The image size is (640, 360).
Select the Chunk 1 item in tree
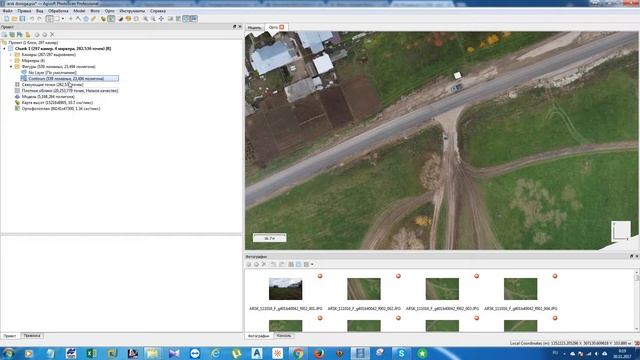[x=63, y=49]
